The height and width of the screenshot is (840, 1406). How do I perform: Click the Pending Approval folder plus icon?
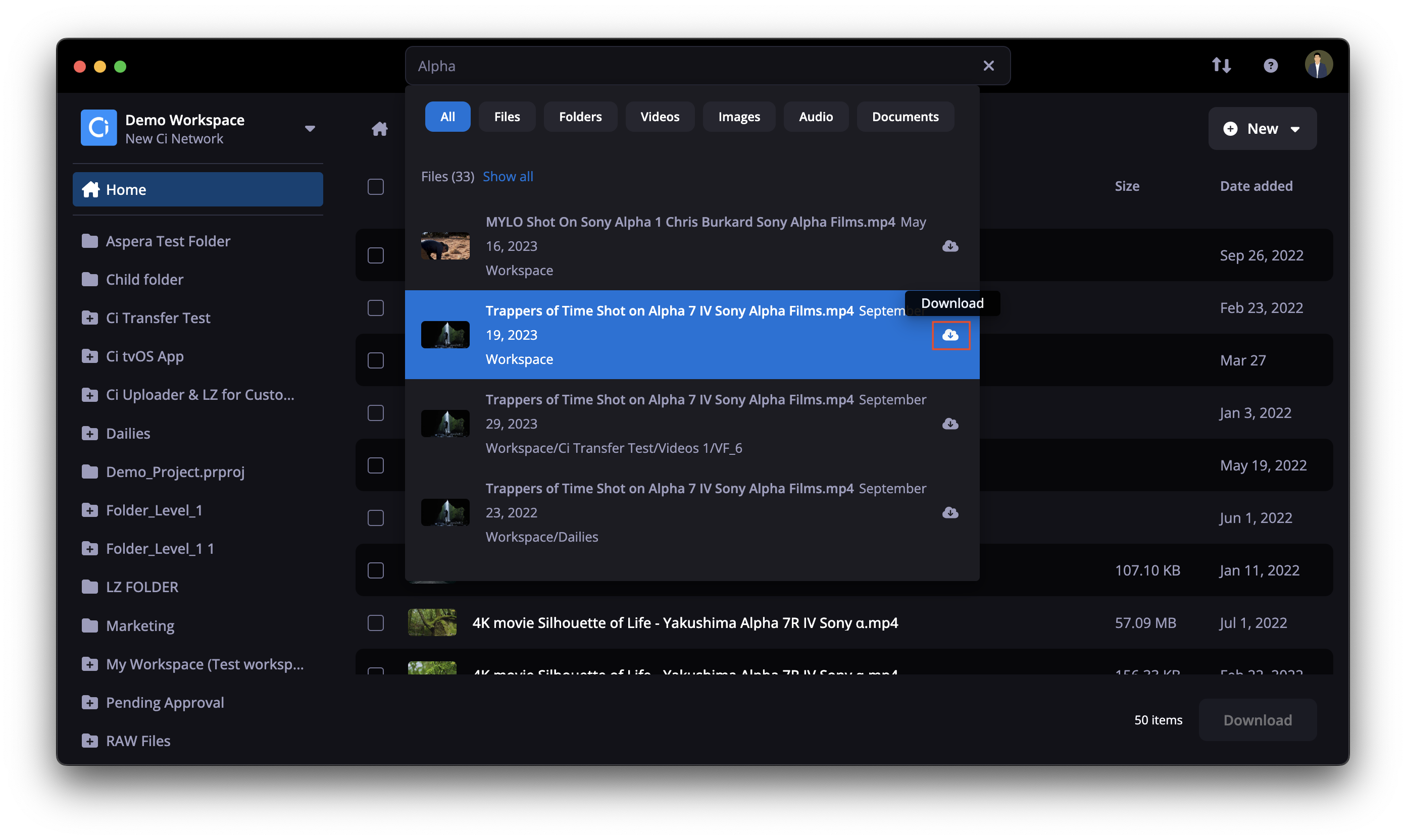[89, 703]
